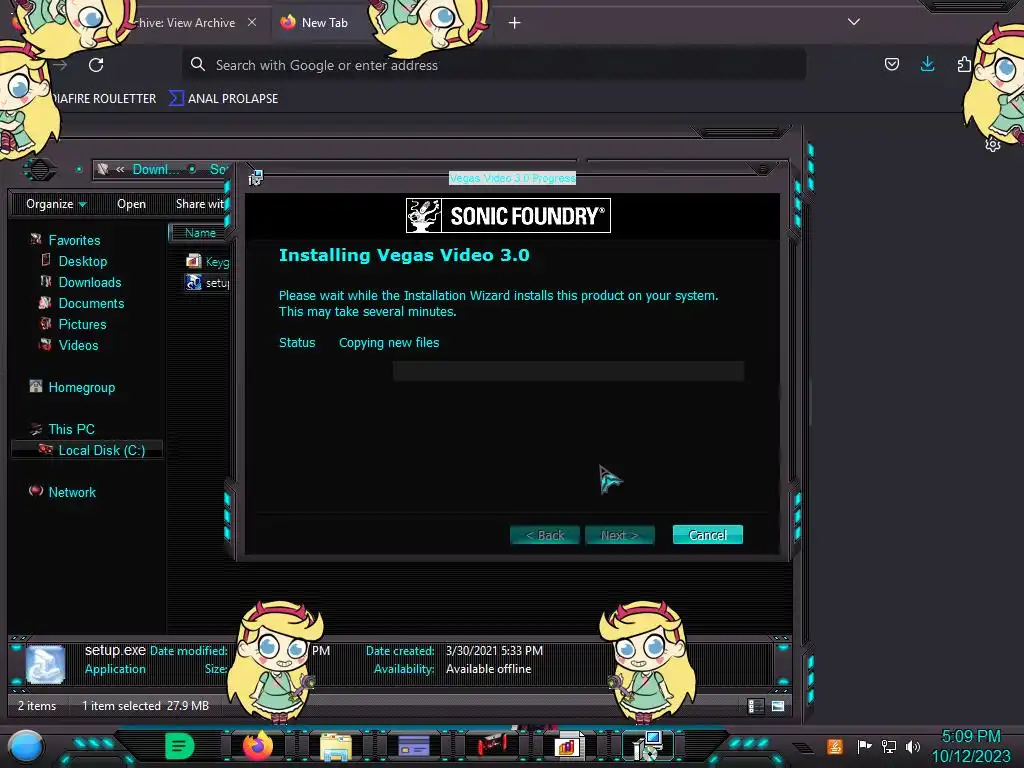Screen dimensions: 1024x768
Task: Reload the page in Firefox
Action: [96, 65]
